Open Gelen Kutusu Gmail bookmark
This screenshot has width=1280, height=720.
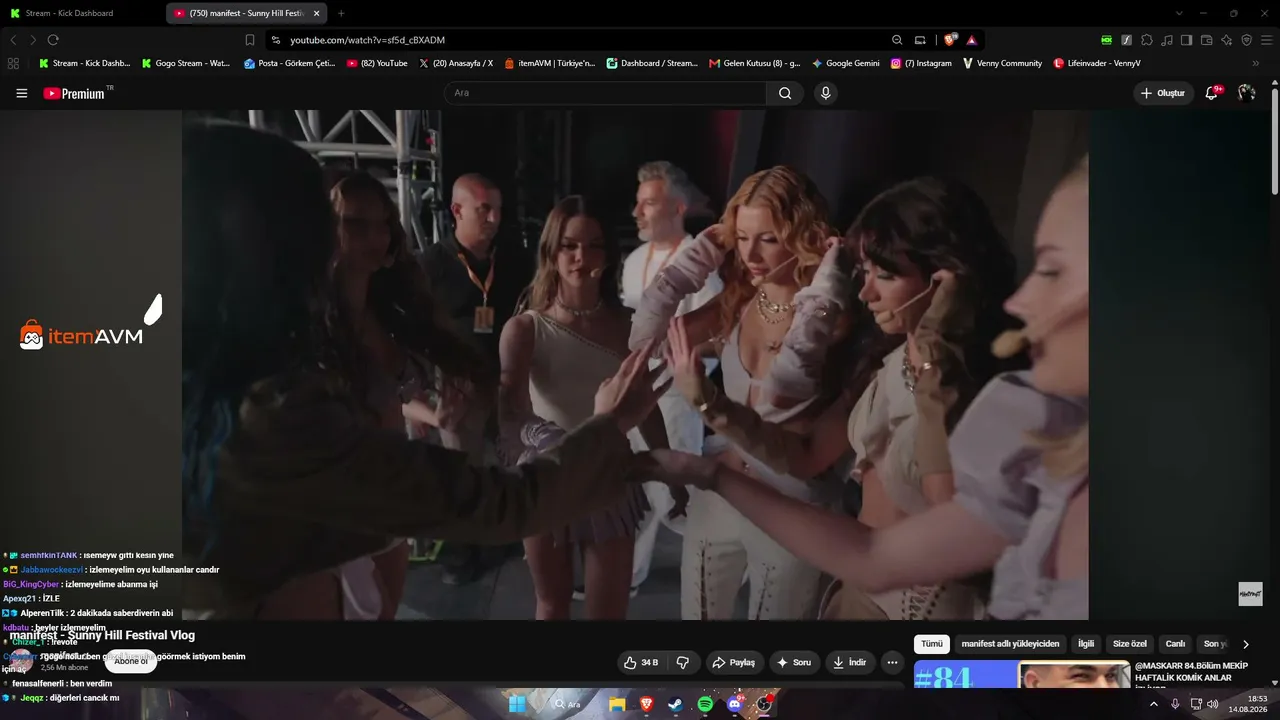(755, 63)
